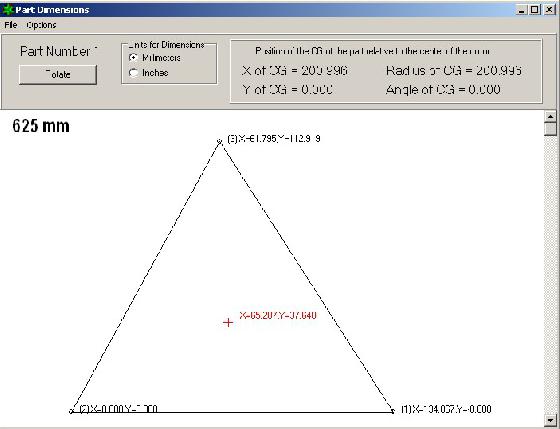Screen dimensions: 560x429
Task: Click the scrollbar down arrow
Action: click(x=550, y=420)
